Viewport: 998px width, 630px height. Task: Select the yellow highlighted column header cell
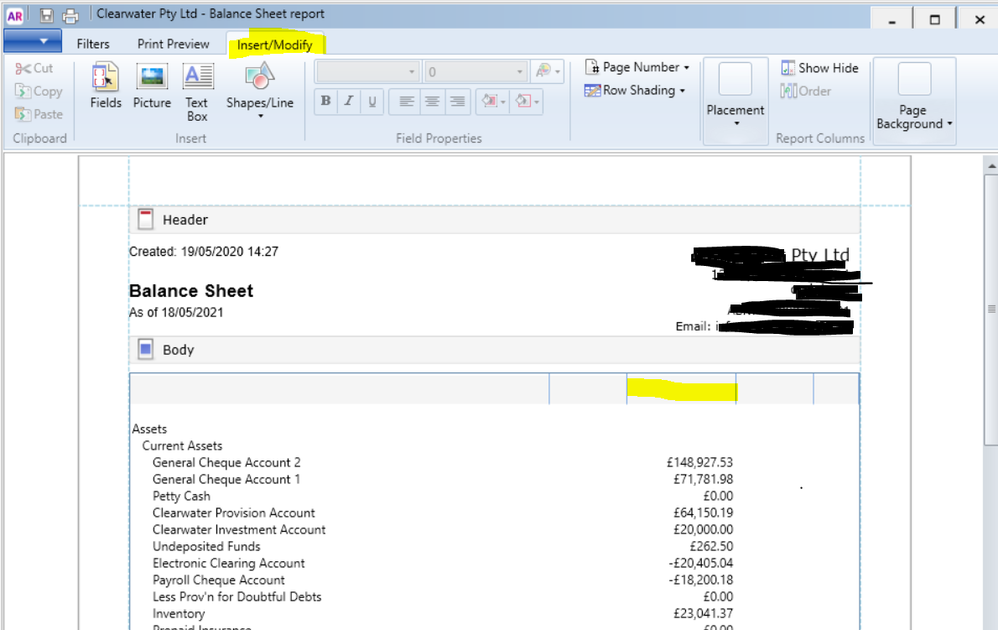[x=681, y=389]
